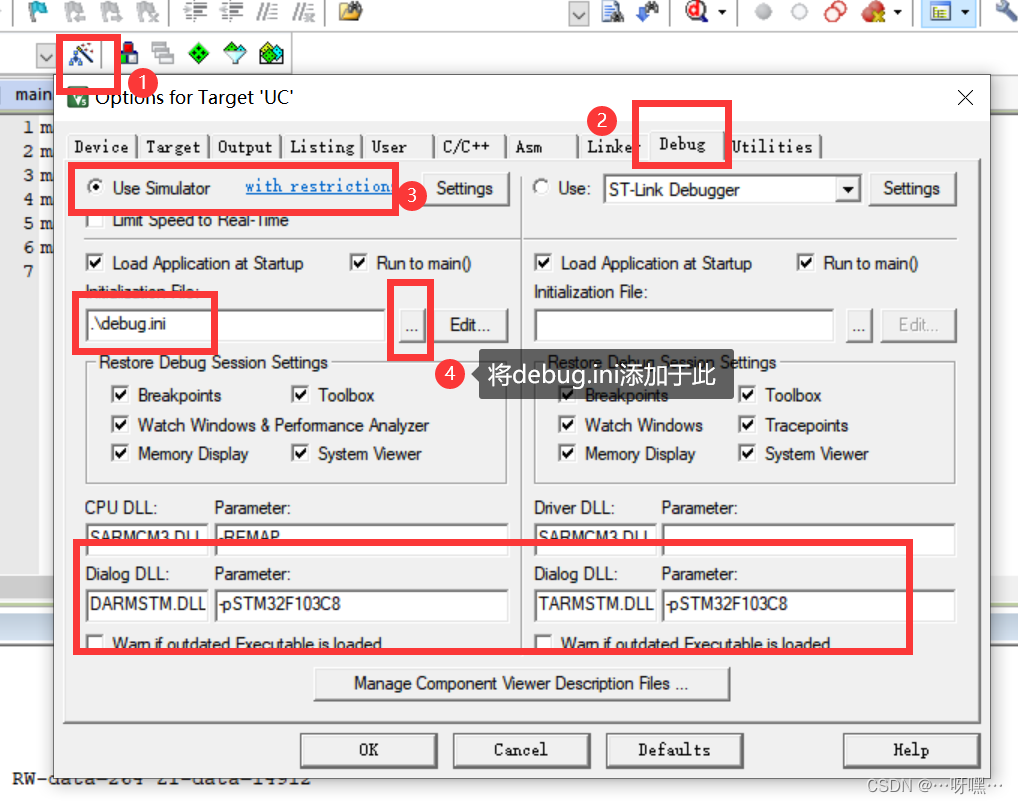Open Manage Run-Time Environment green diamond icon

point(199,53)
